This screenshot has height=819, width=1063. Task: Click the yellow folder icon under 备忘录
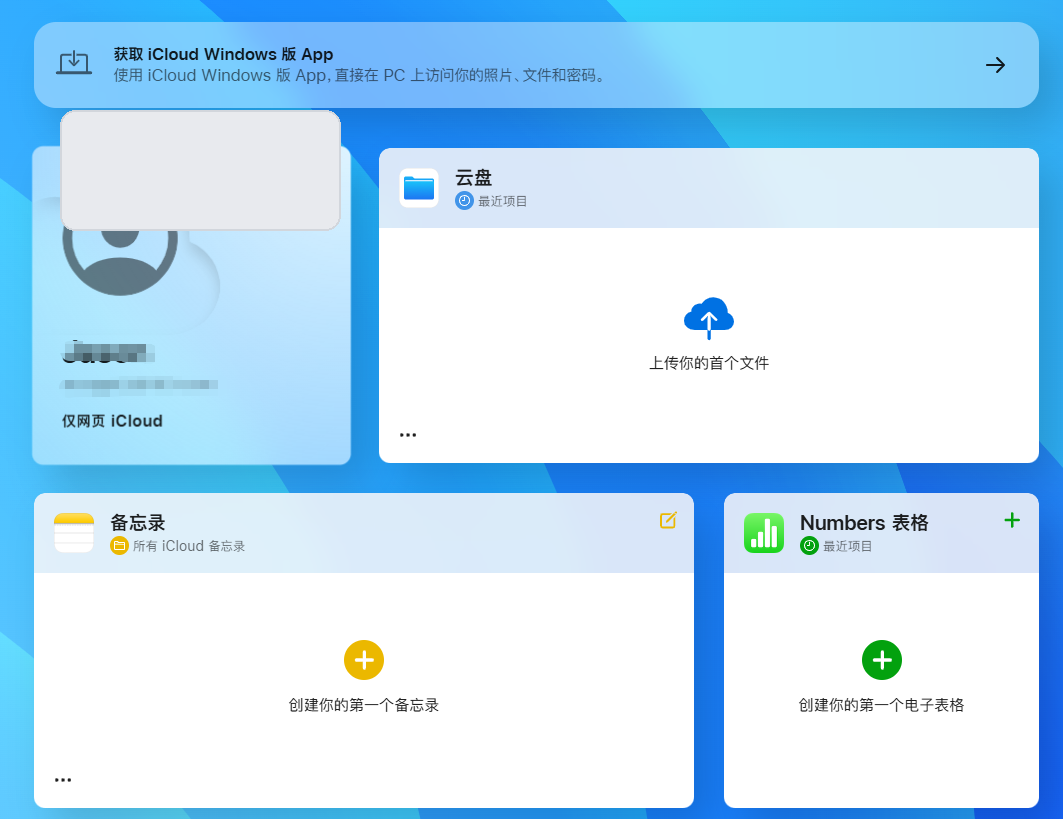pos(119,546)
